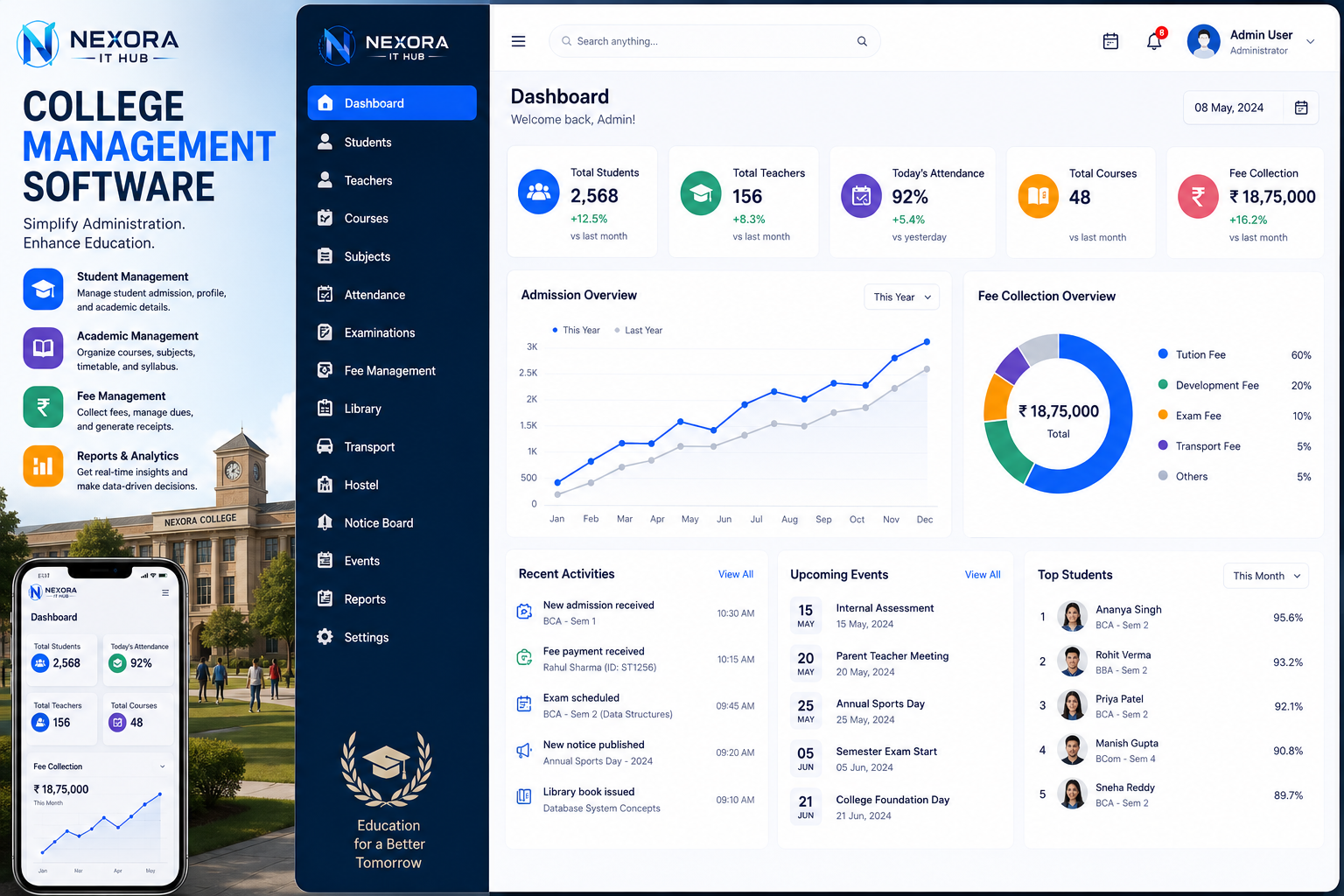
Task: Click the Search anything field
Action: [714, 41]
